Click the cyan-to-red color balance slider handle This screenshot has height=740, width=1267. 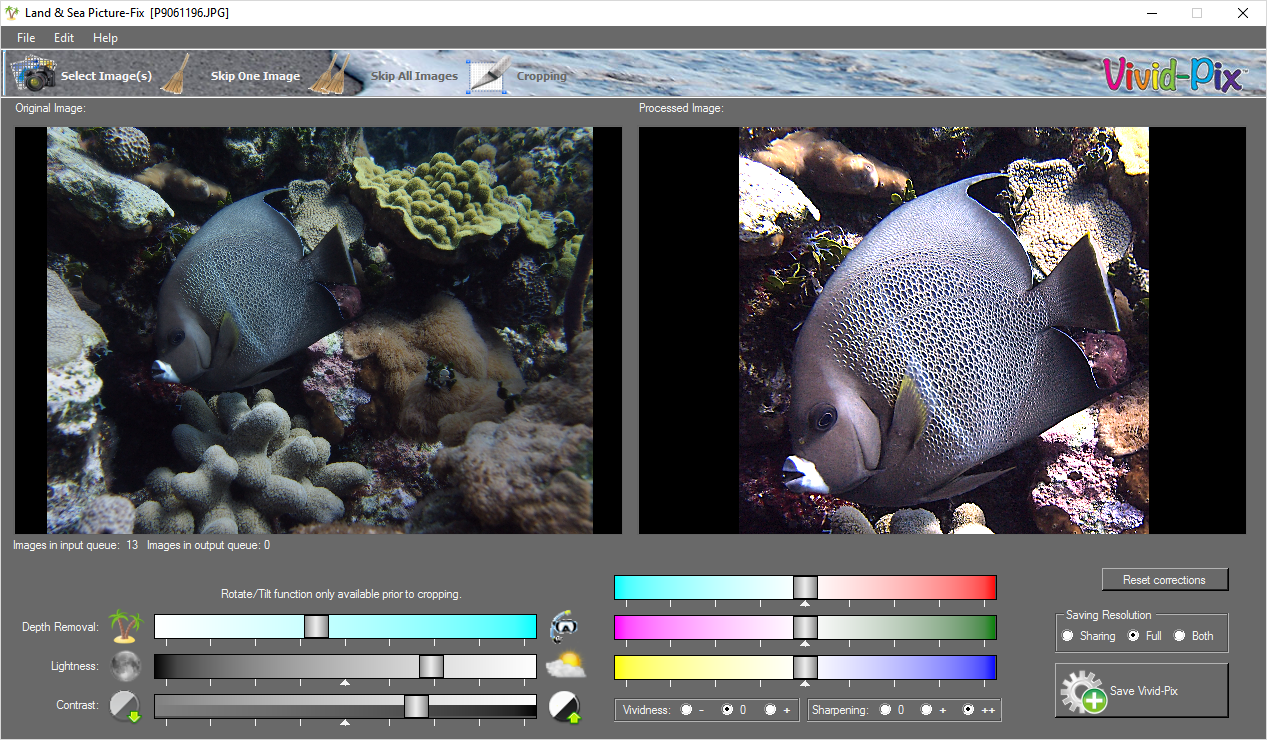pos(805,587)
